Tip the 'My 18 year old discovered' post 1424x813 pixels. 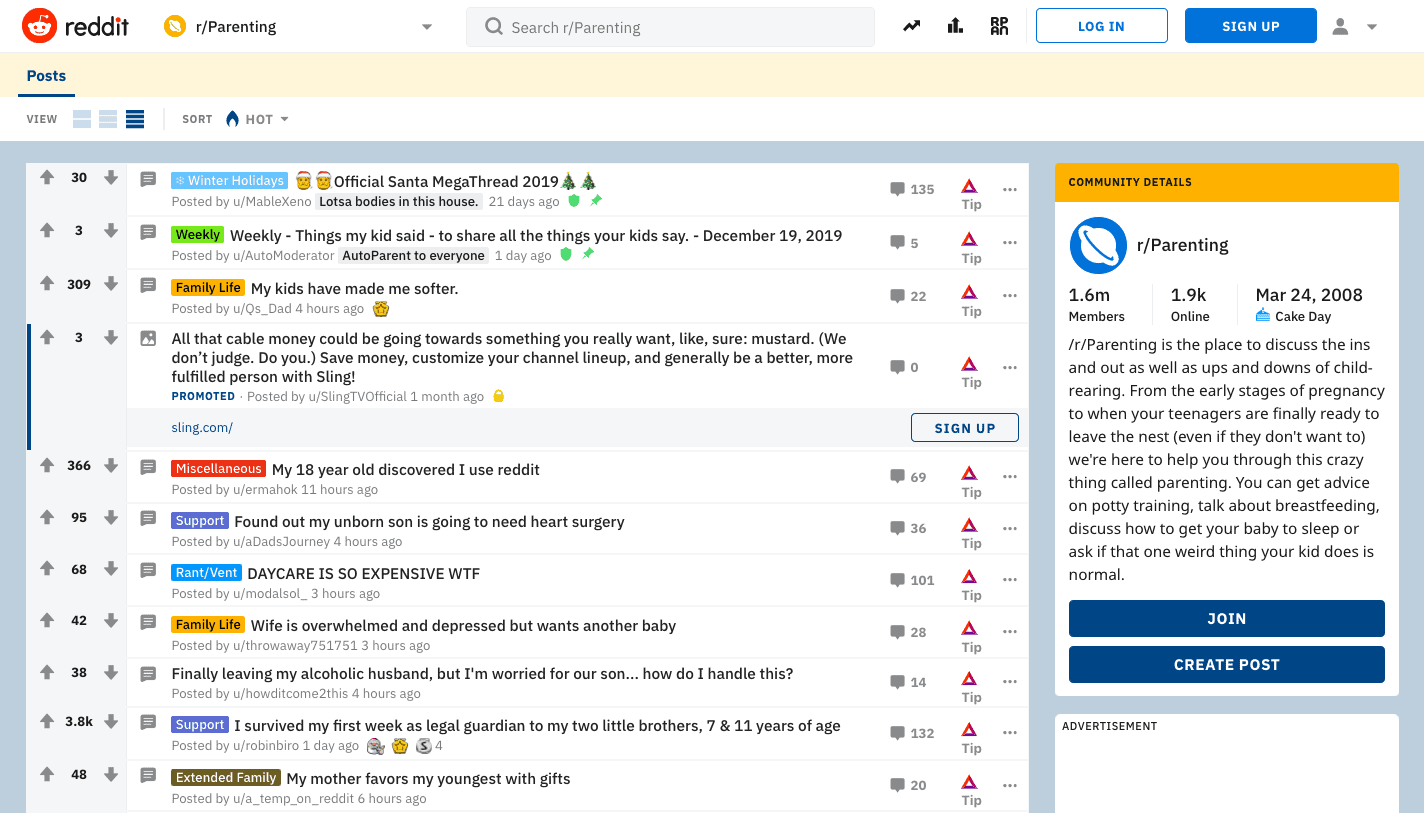point(970,481)
